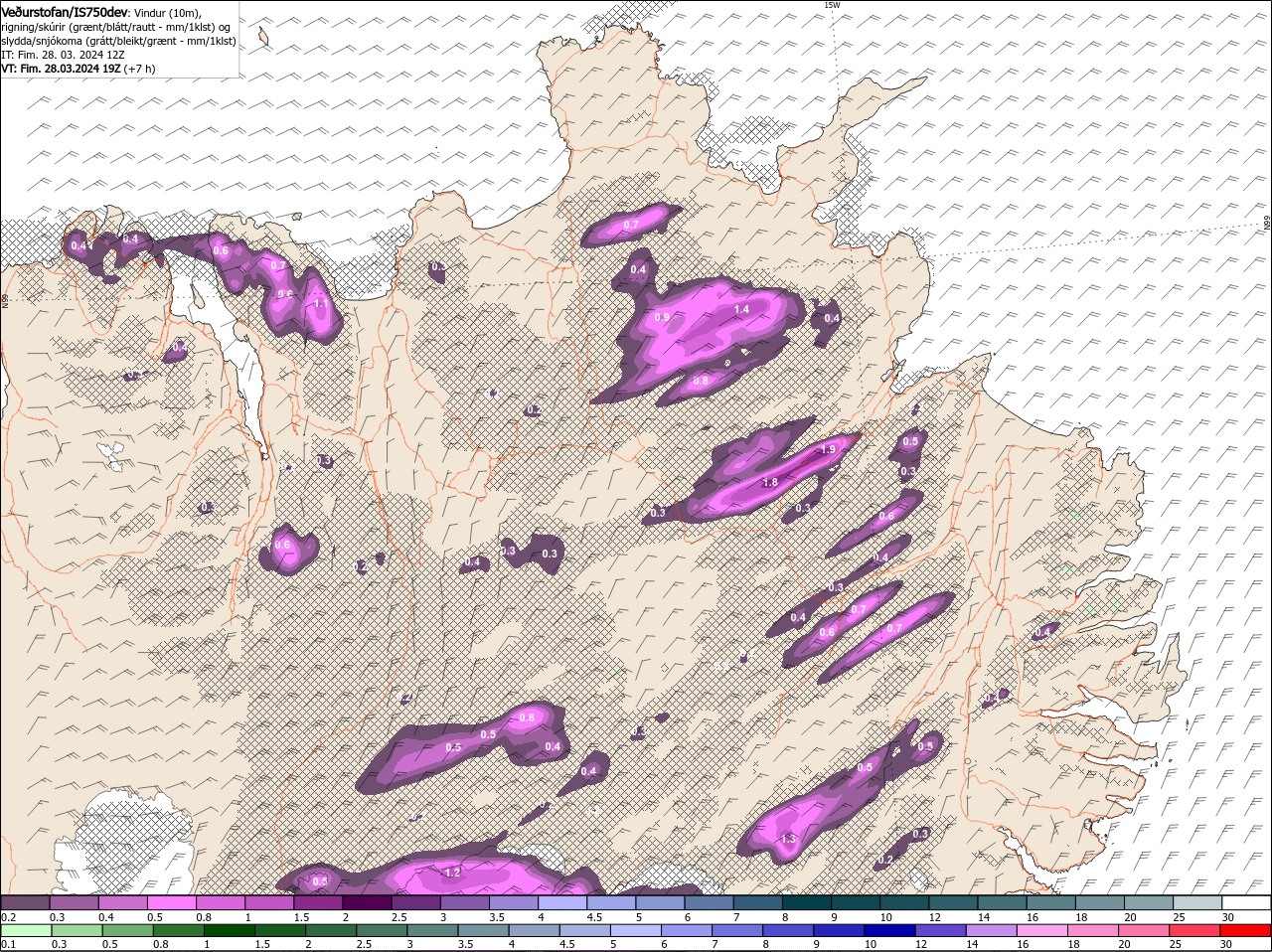The image size is (1272, 952).
Task: Pick the 1.5 swatch in the upper purple legend
Action: [318, 902]
